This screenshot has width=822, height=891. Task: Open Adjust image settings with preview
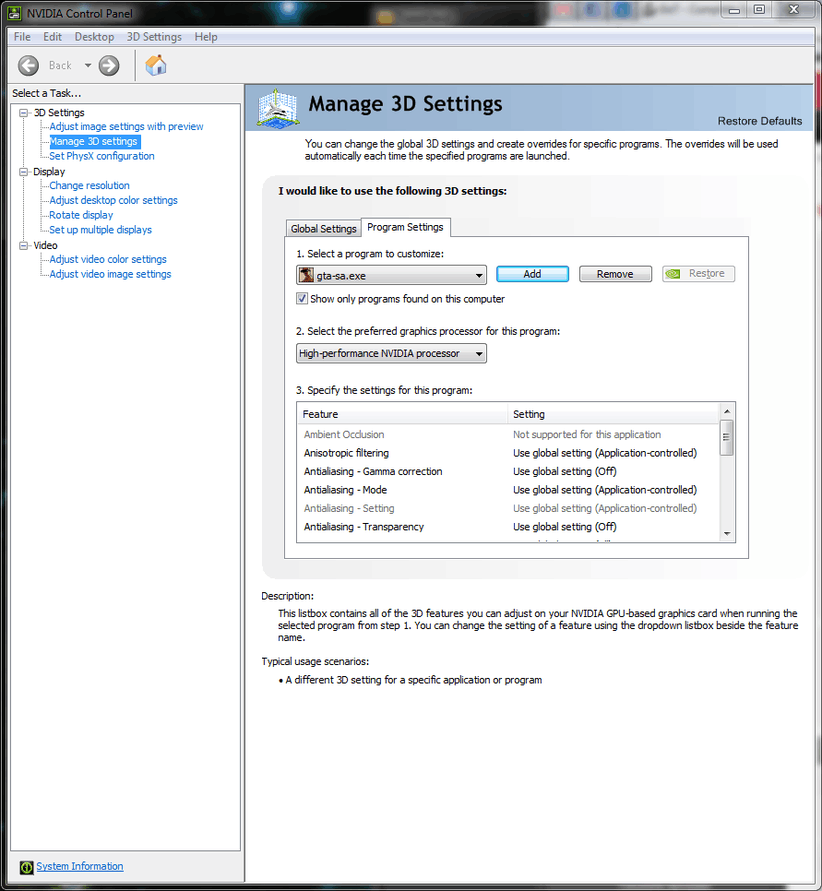126,127
